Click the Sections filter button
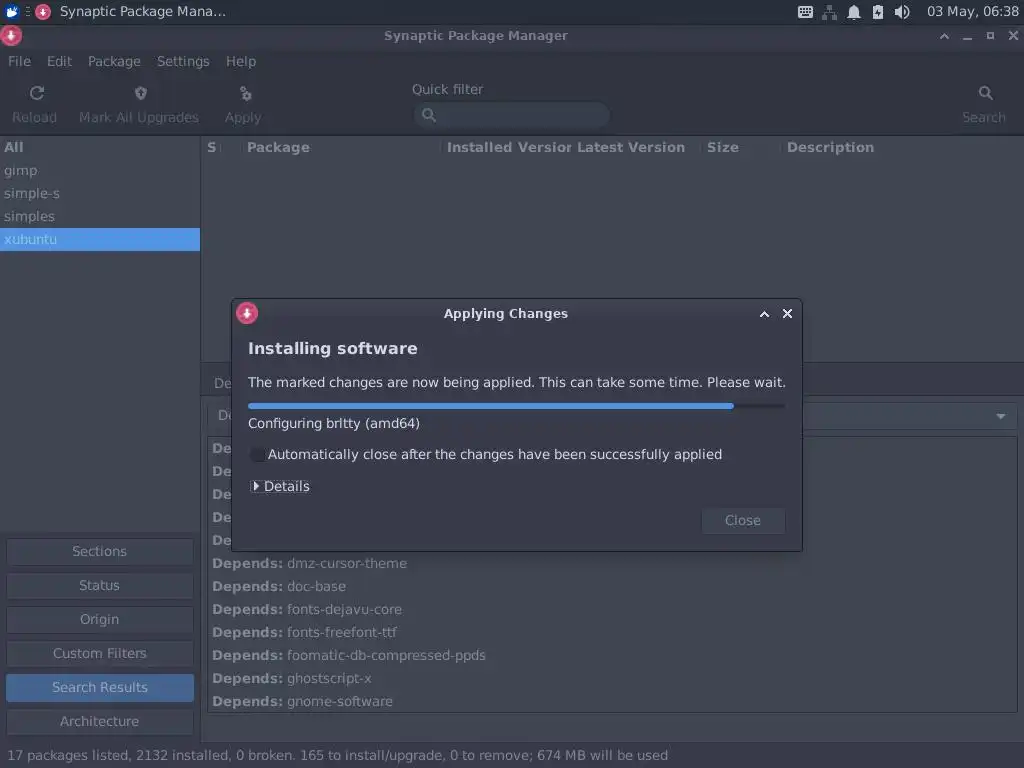Image resolution: width=1024 pixels, height=768 pixels. pos(100,551)
